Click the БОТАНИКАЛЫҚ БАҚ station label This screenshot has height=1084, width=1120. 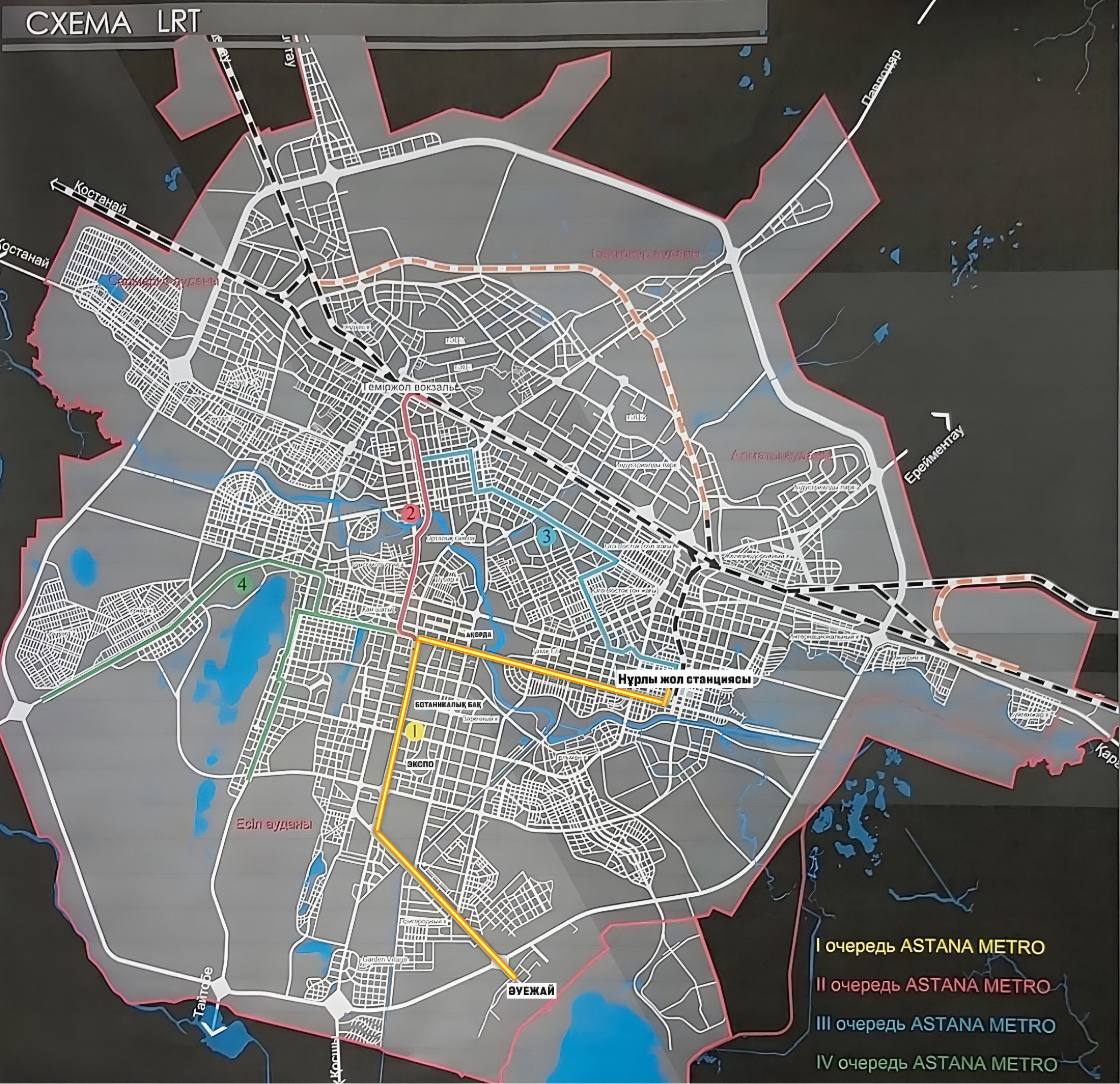[449, 705]
